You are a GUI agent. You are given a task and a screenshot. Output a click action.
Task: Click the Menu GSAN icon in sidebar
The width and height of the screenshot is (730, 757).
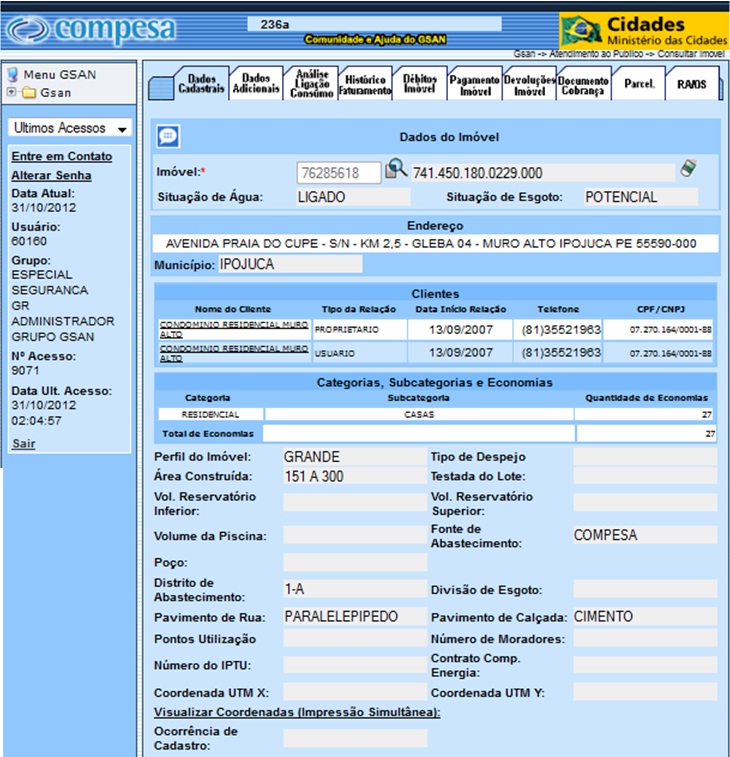pyautogui.click(x=13, y=75)
